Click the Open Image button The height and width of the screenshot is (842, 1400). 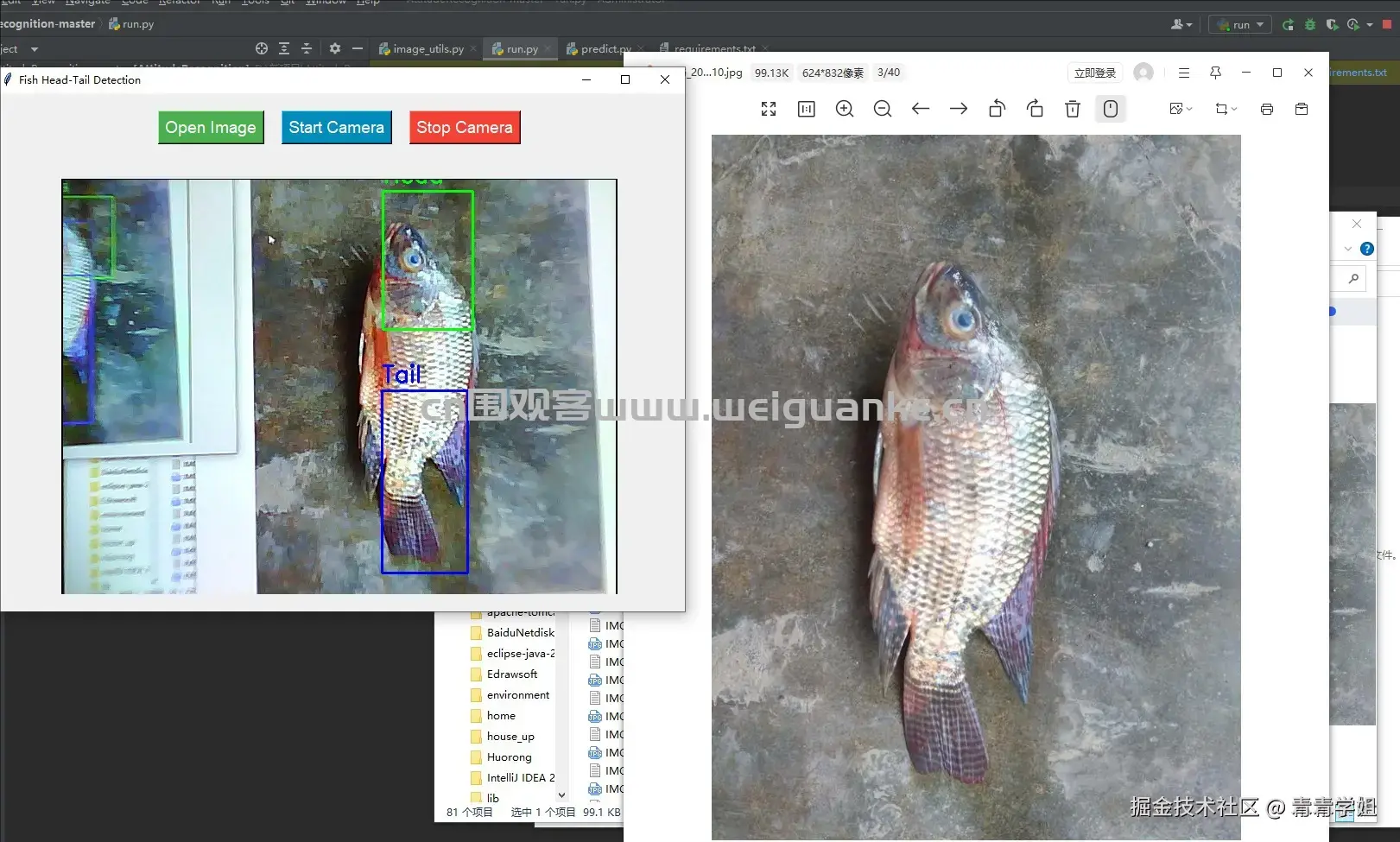tap(211, 127)
